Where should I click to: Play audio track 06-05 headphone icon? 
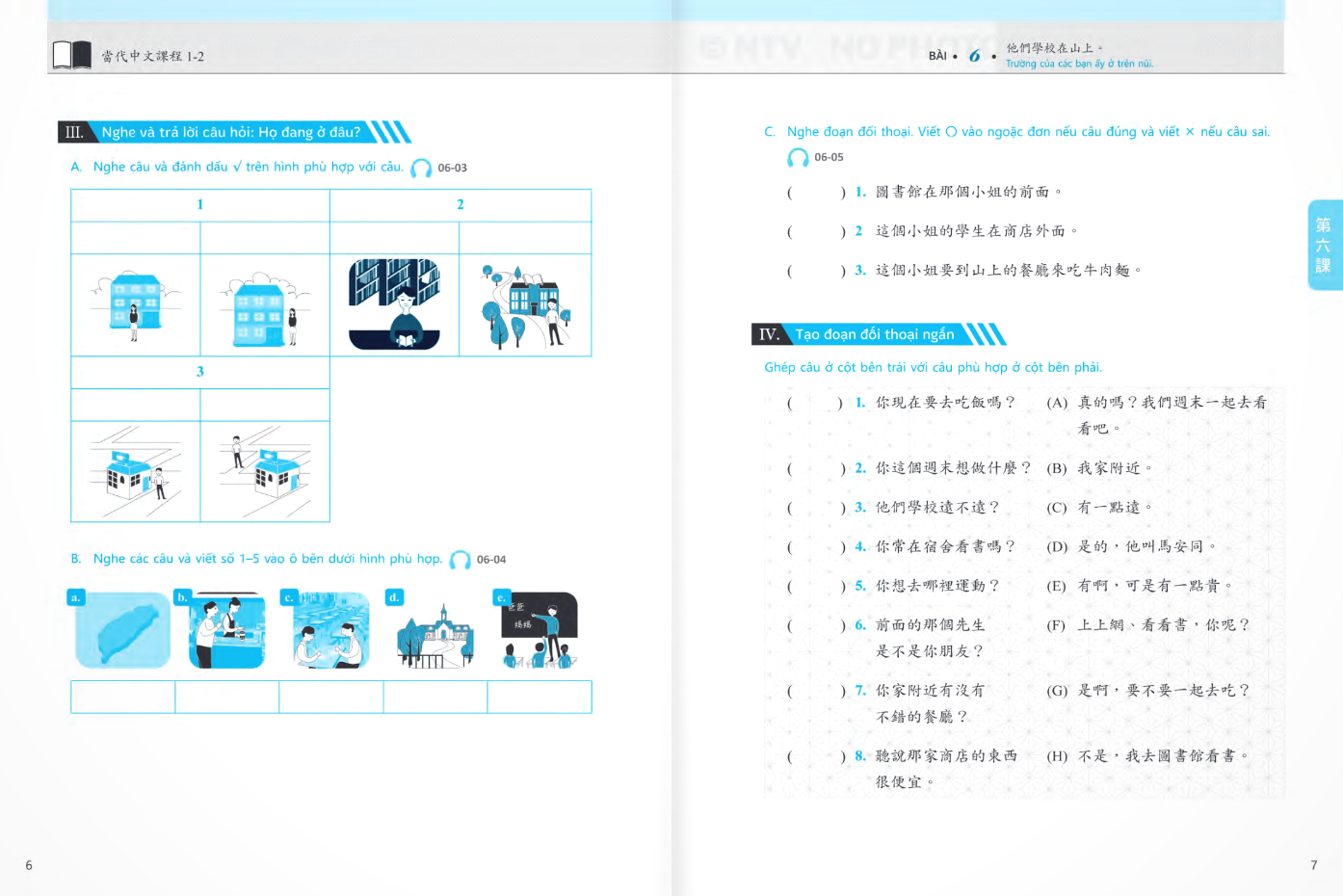(798, 158)
